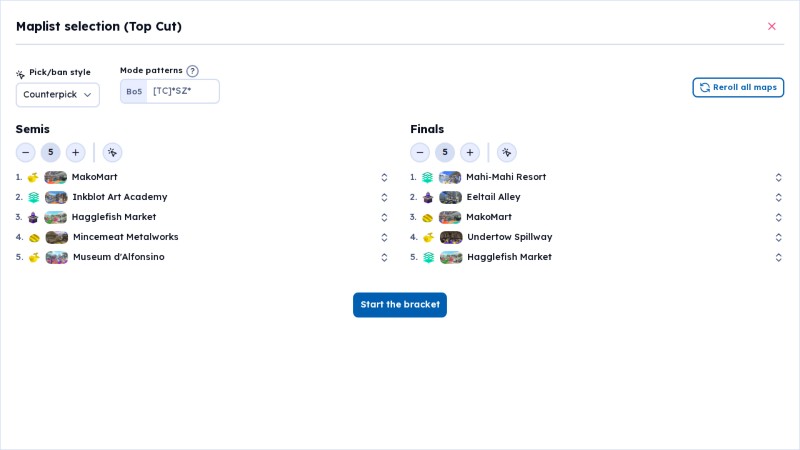Image resolution: width=800 pixels, height=450 pixels.
Task: Click mode icon for Mincemeat Metalworks
Action: (34, 237)
